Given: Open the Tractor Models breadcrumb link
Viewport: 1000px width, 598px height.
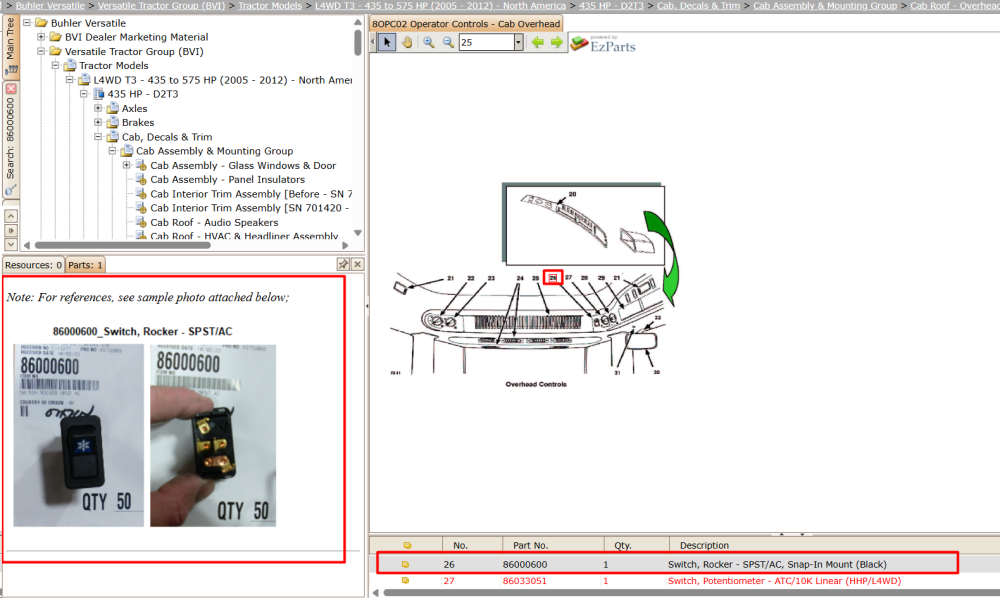Looking at the screenshot, I should [270, 5].
